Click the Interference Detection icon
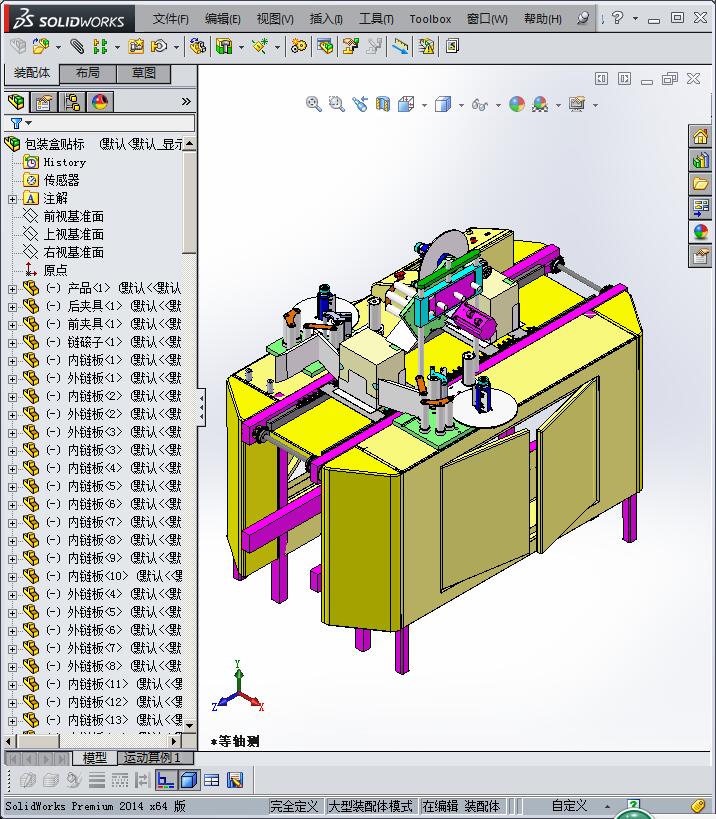 pyautogui.click(x=401, y=46)
